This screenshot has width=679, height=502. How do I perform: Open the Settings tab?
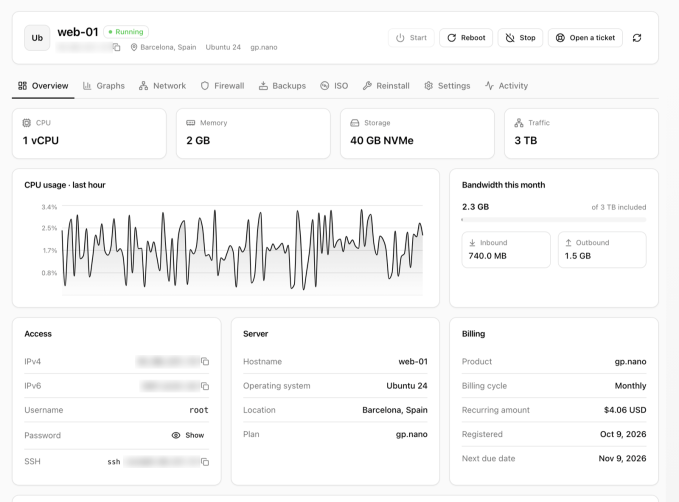click(x=447, y=86)
